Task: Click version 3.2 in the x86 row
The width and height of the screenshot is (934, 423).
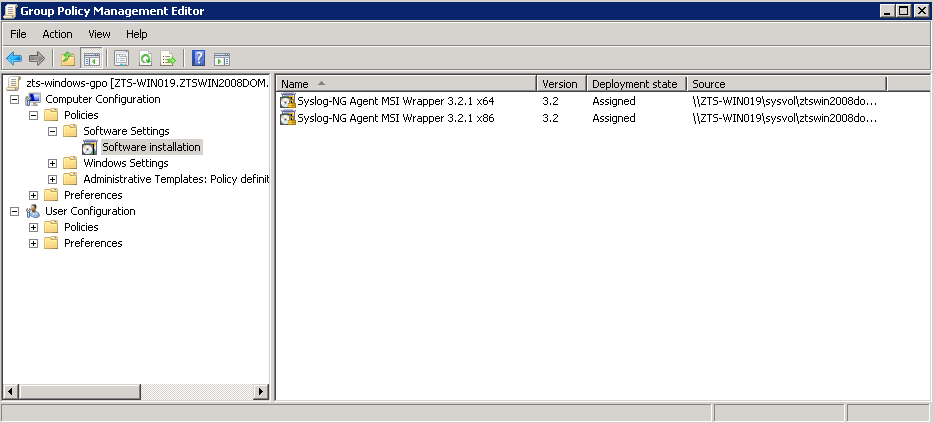Action: pyautogui.click(x=550, y=118)
